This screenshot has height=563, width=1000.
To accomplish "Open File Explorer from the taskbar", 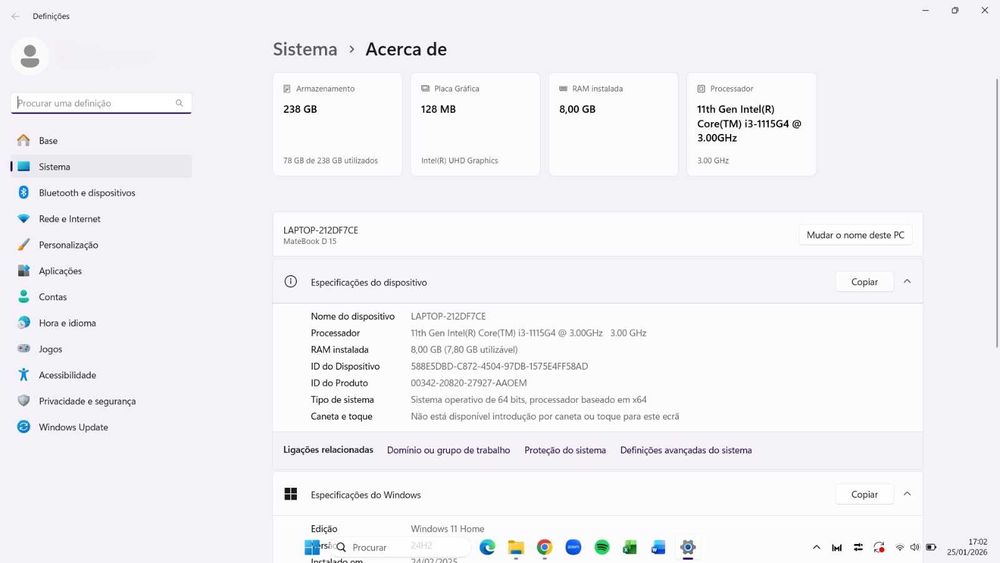I will [516, 547].
